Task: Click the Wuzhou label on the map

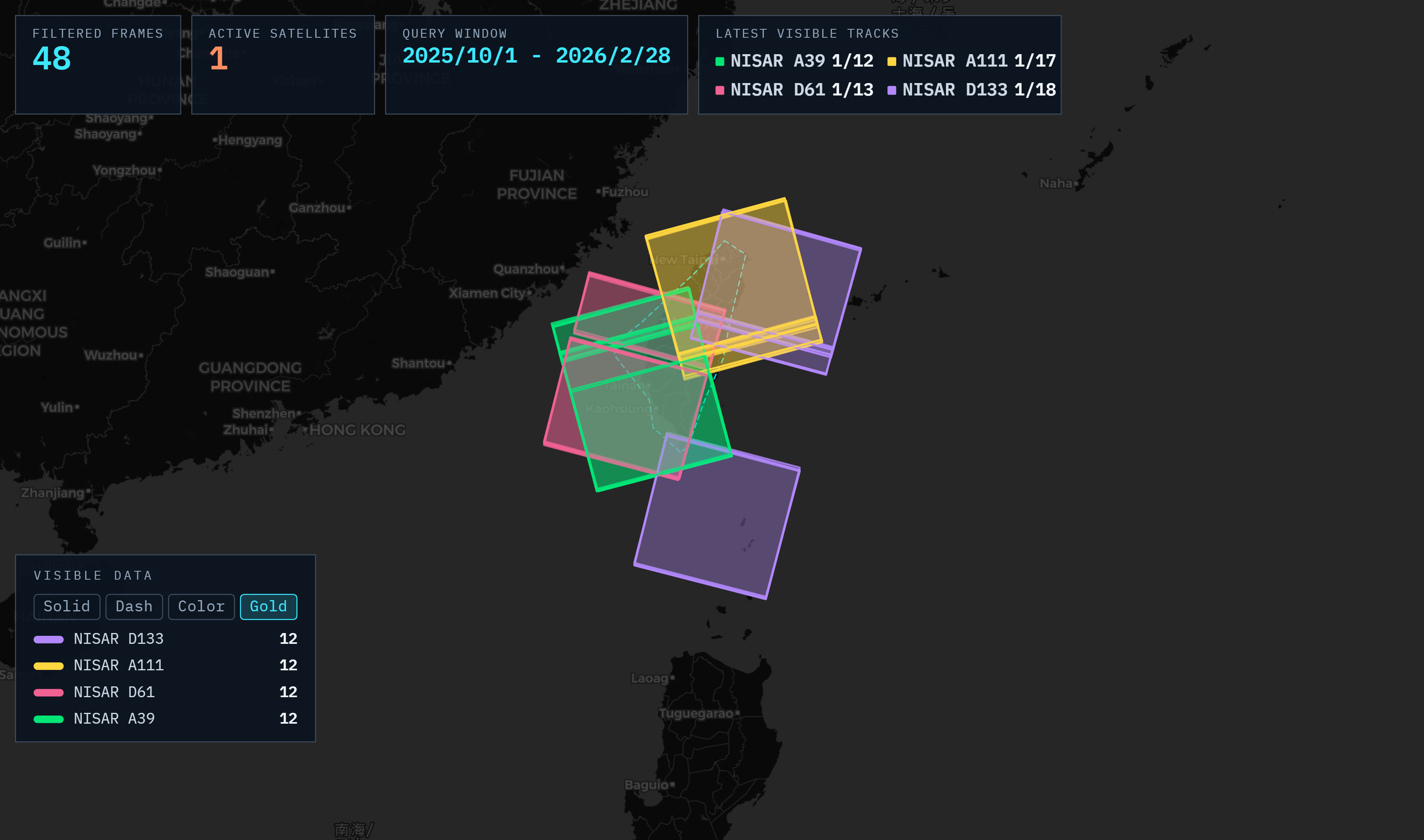Action: click(111, 355)
